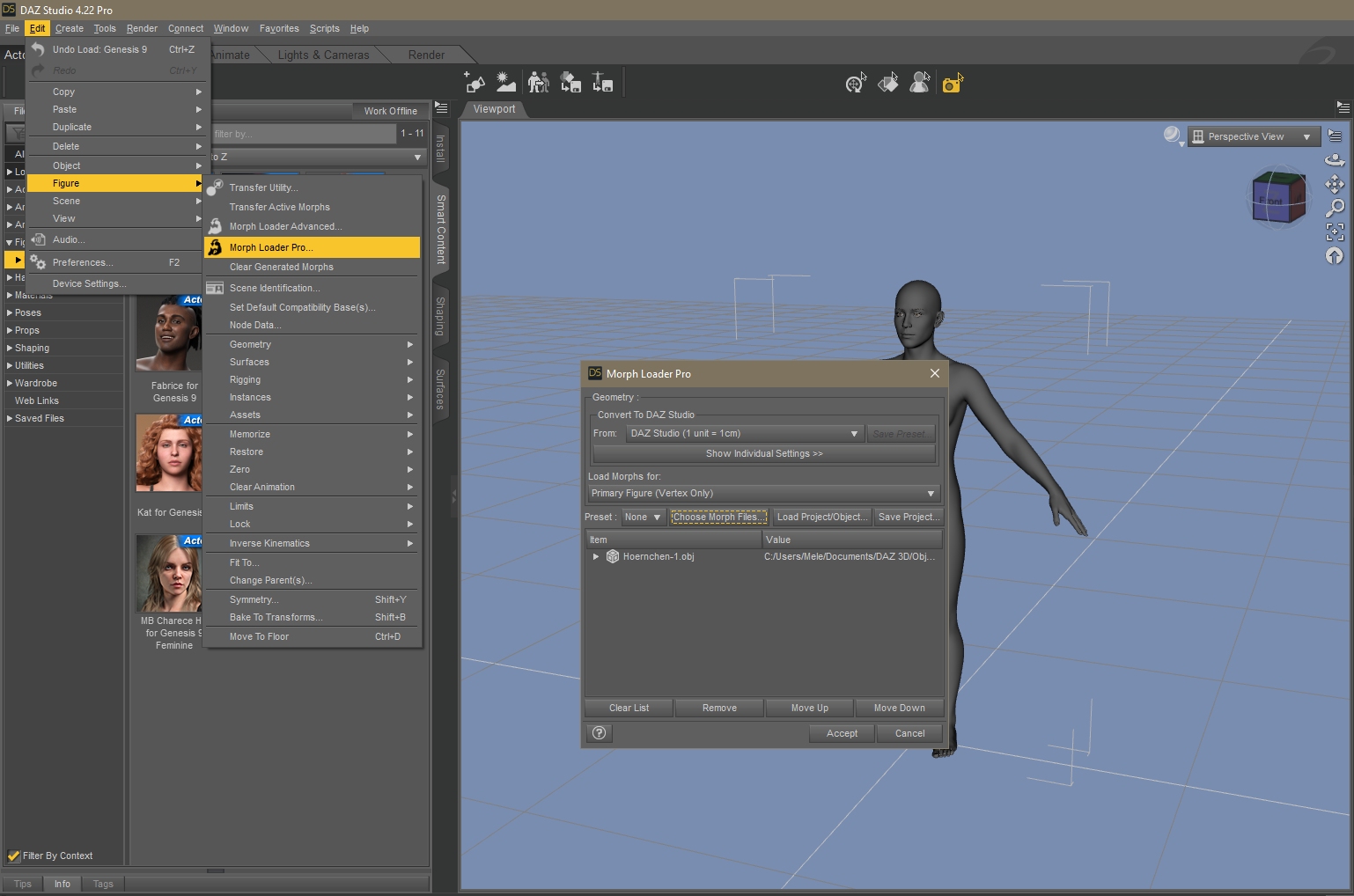The width and height of the screenshot is (1354, 896).
Task: Click the pan camera icon in viewport
Action: pos(1335,184)
